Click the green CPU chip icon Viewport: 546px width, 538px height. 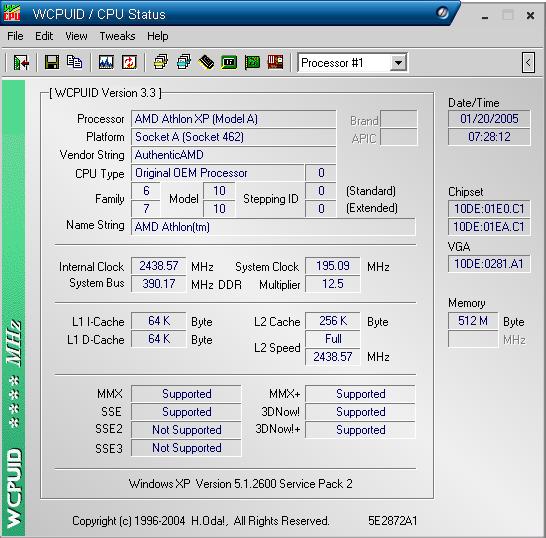click(229, 63)
